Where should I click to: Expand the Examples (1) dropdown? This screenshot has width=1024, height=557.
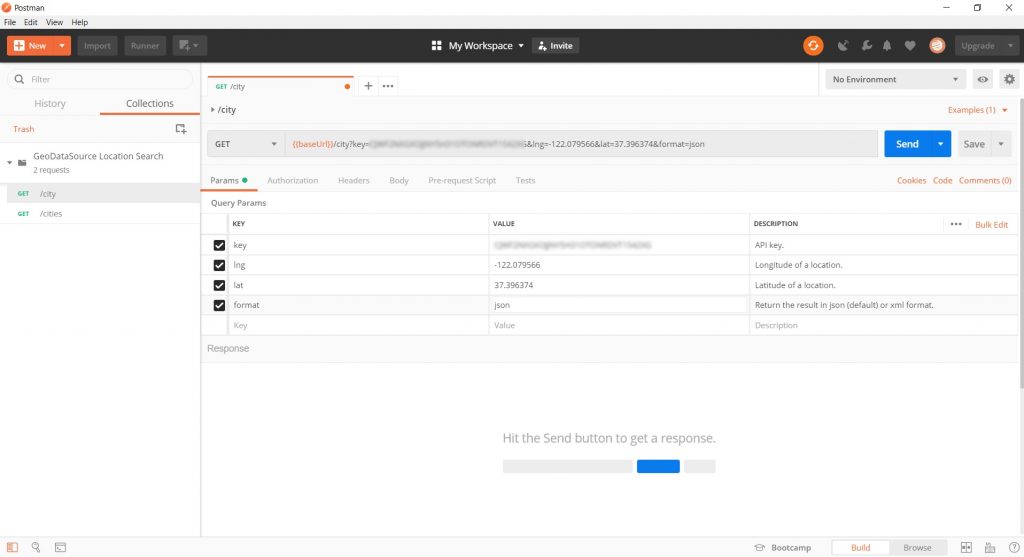pyautogui.click(x=978, y=110)
